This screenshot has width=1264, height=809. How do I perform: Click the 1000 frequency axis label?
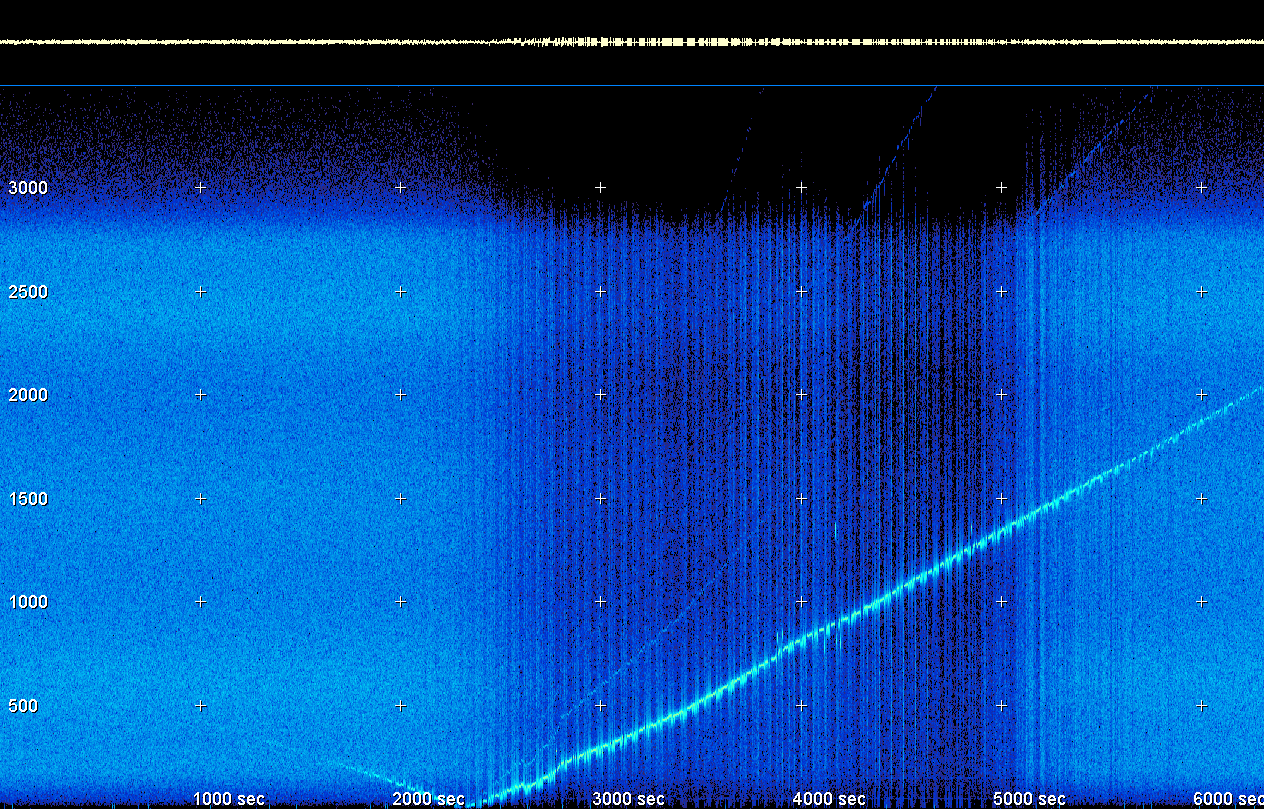coord(28,602)
